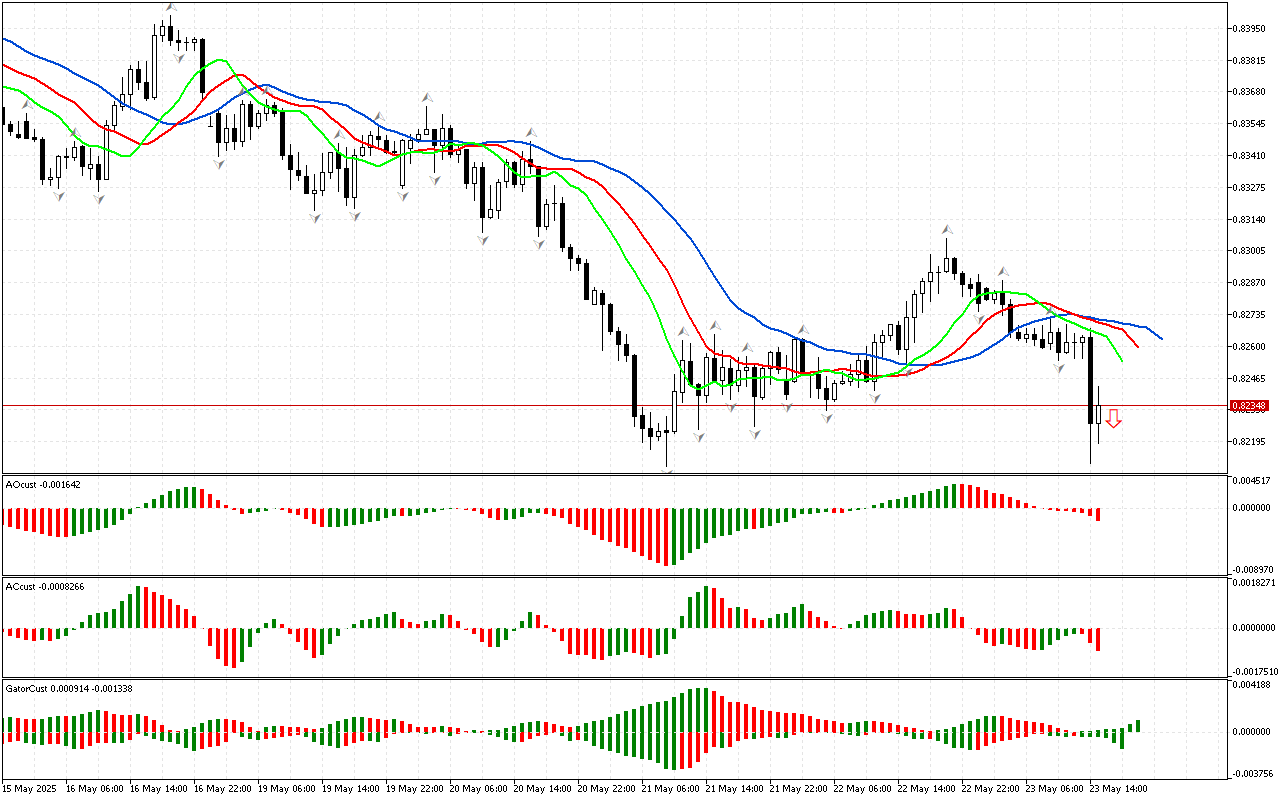Screen dimensions: 1280x800
Task: Select the fractal arrow above the highest candle
Action: [170, 7]
